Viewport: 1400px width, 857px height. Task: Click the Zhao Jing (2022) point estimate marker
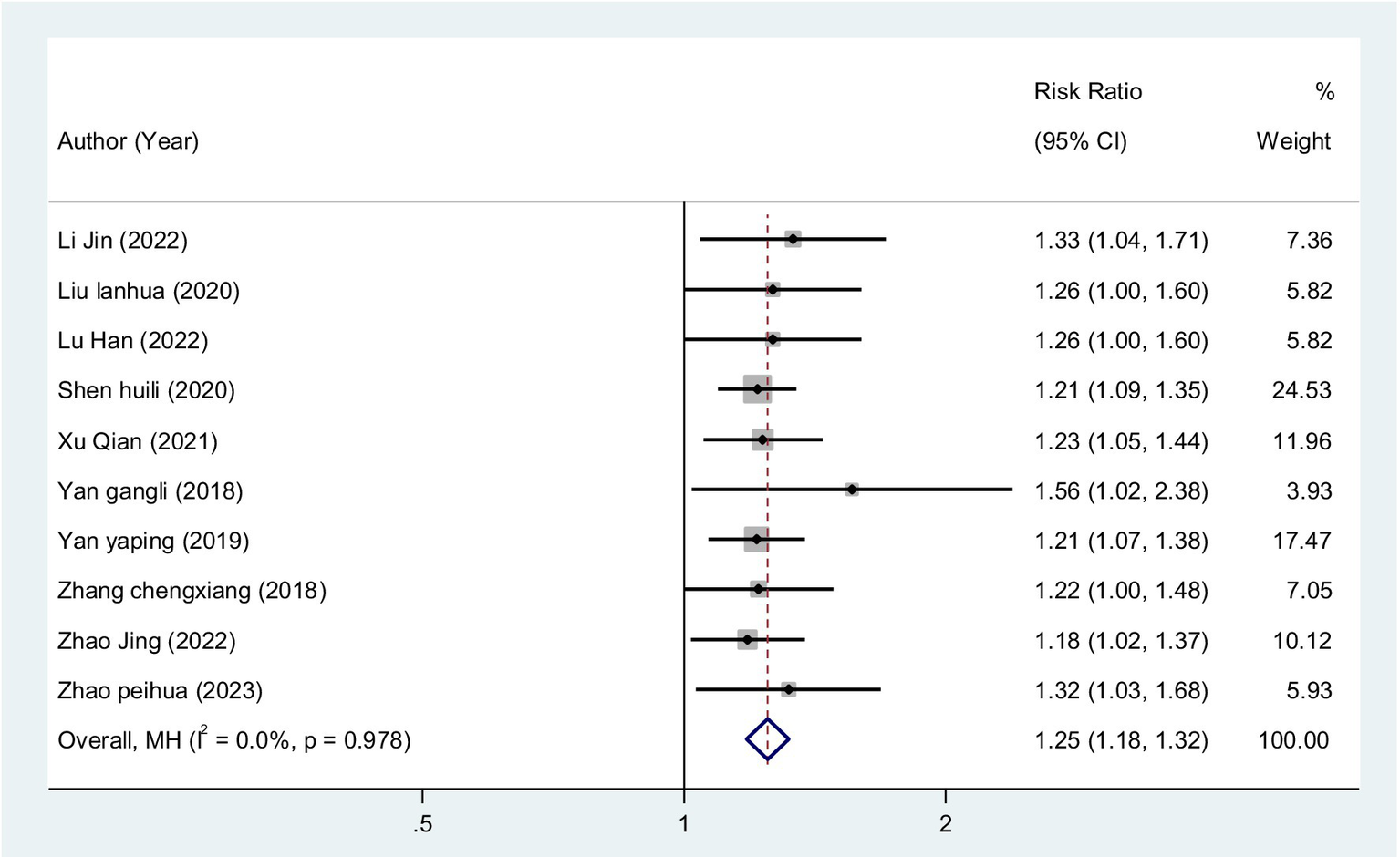coord(748,640)
